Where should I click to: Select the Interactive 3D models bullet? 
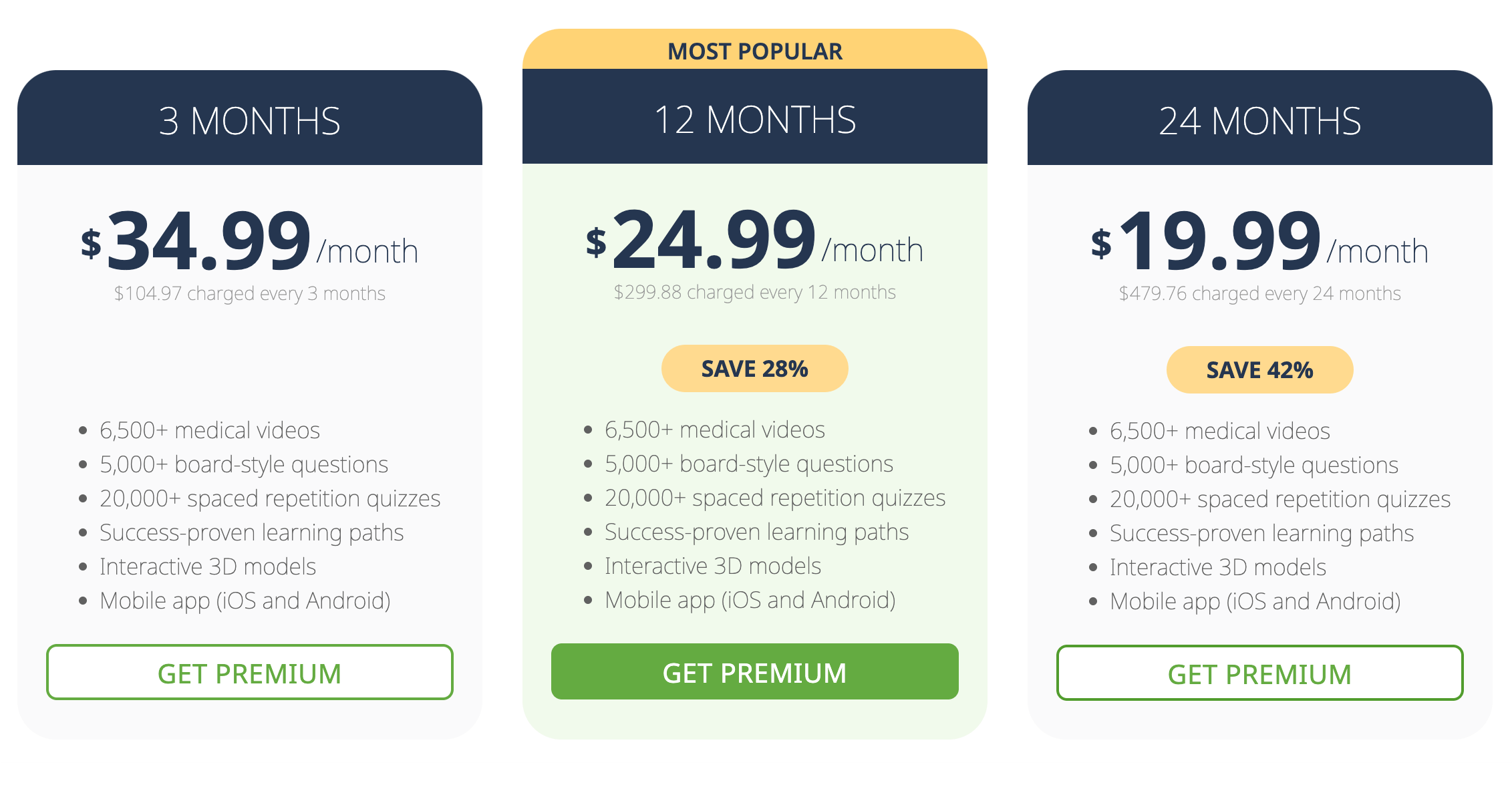pos(208,567)
